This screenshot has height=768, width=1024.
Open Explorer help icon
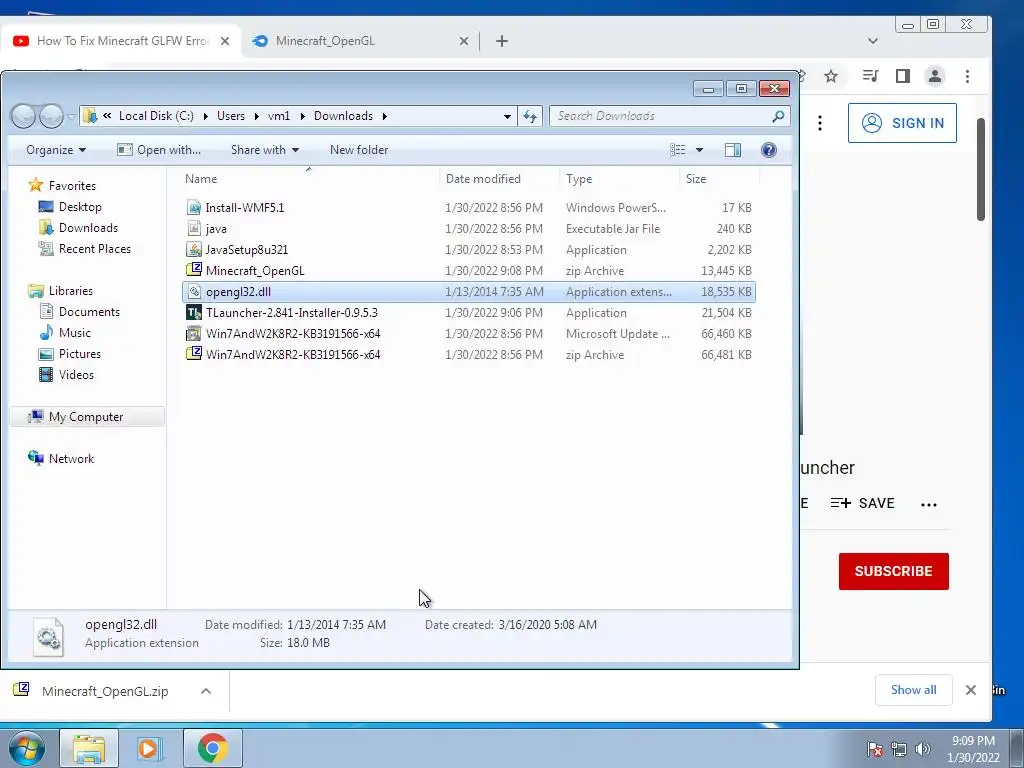pos(769,150)
